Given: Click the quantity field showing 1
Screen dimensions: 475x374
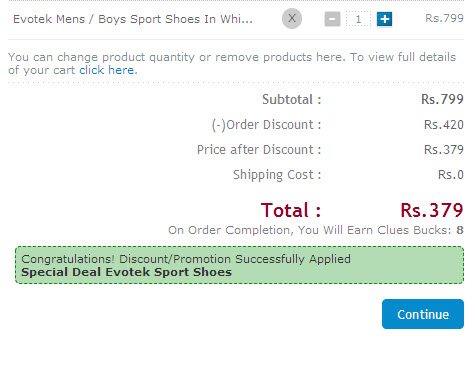Looking at the screenshot, I should pos(358,19).
